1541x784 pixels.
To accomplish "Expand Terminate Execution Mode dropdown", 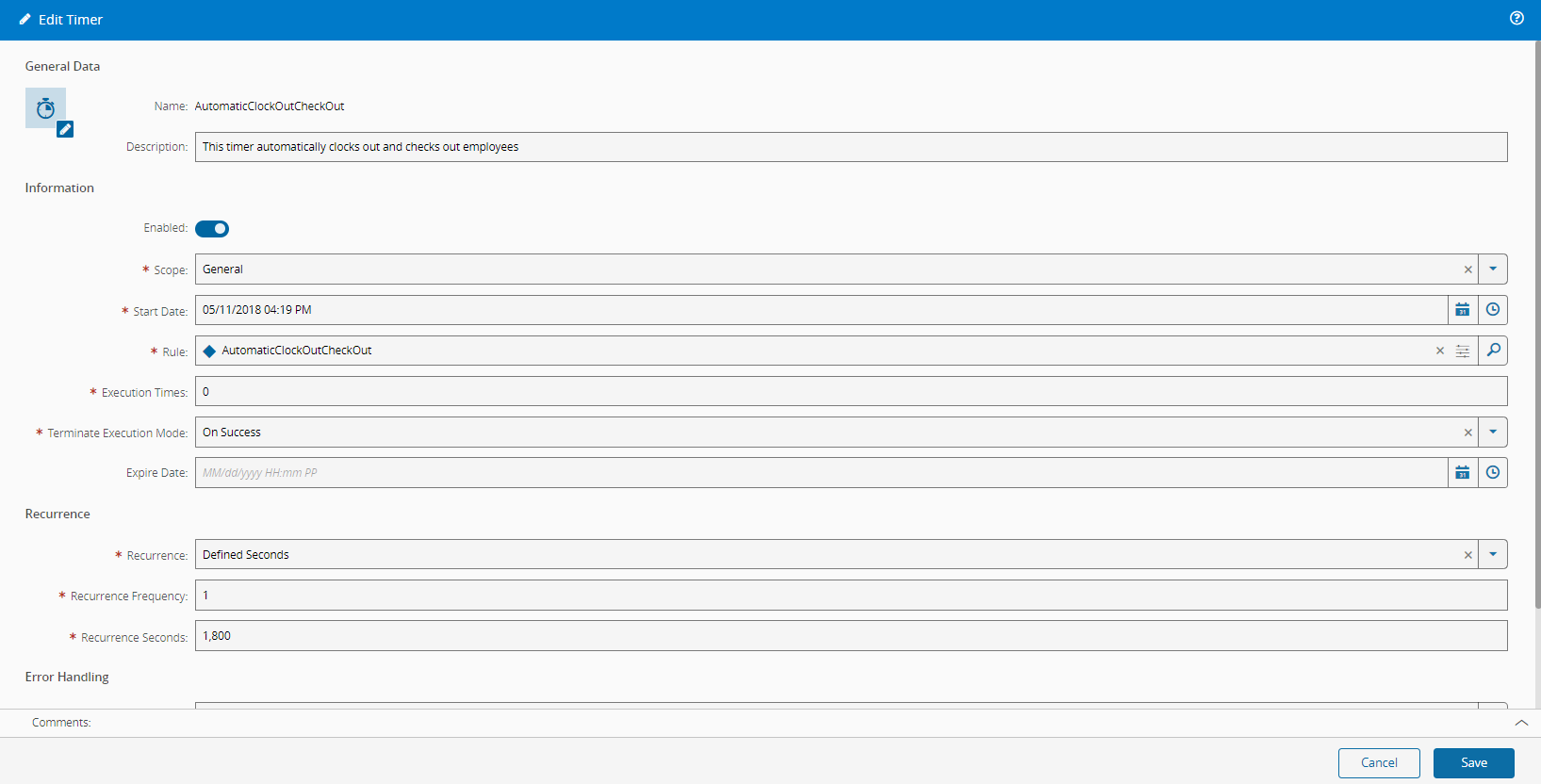I will point(1493,433).
